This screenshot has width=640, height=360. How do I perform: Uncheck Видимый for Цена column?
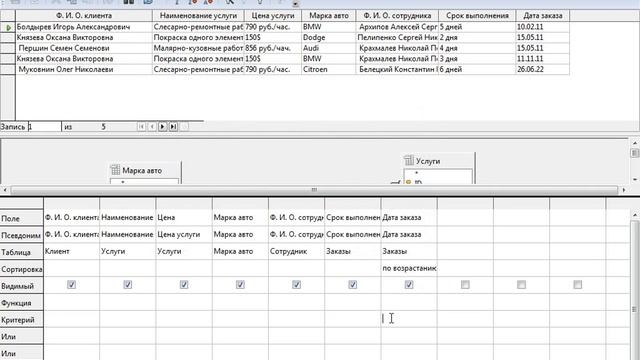[184, 284]
